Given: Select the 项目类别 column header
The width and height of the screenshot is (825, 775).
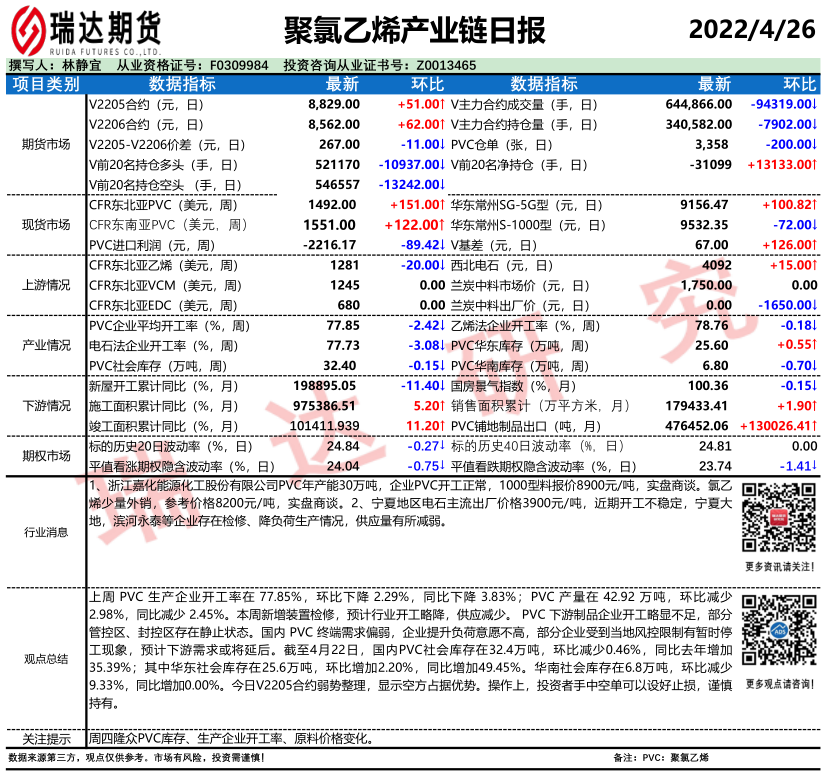Looking at the screenshot, I should [x=46, y=84].
